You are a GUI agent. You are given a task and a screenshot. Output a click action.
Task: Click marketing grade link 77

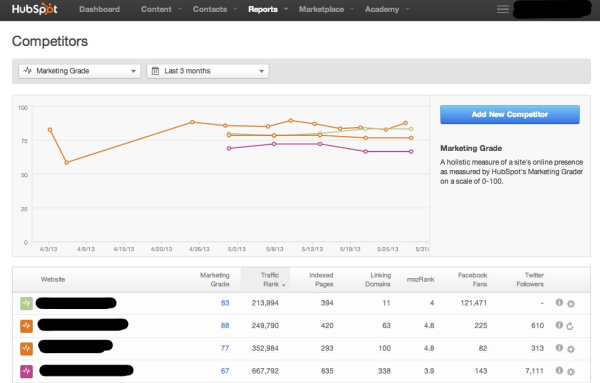tap(225, 348)
